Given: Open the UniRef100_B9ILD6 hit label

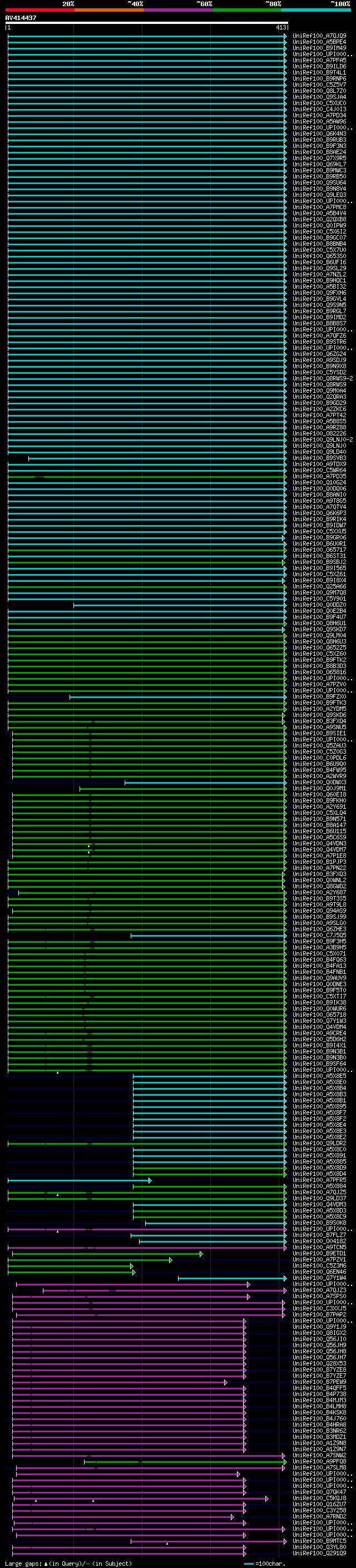Looking at the screenshot, I should [319, 66].
